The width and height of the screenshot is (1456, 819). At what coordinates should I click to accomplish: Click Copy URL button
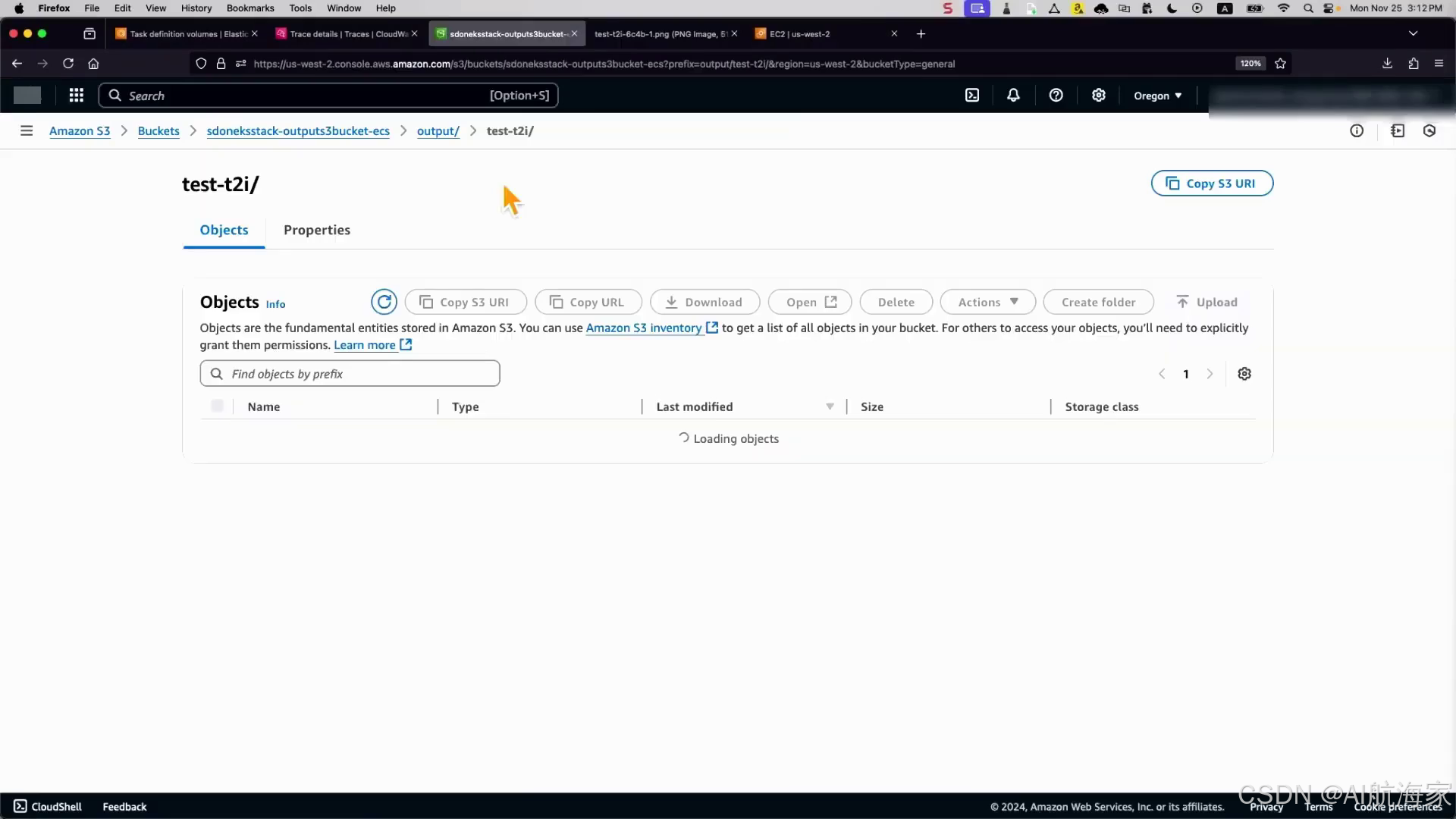[588, 302]
